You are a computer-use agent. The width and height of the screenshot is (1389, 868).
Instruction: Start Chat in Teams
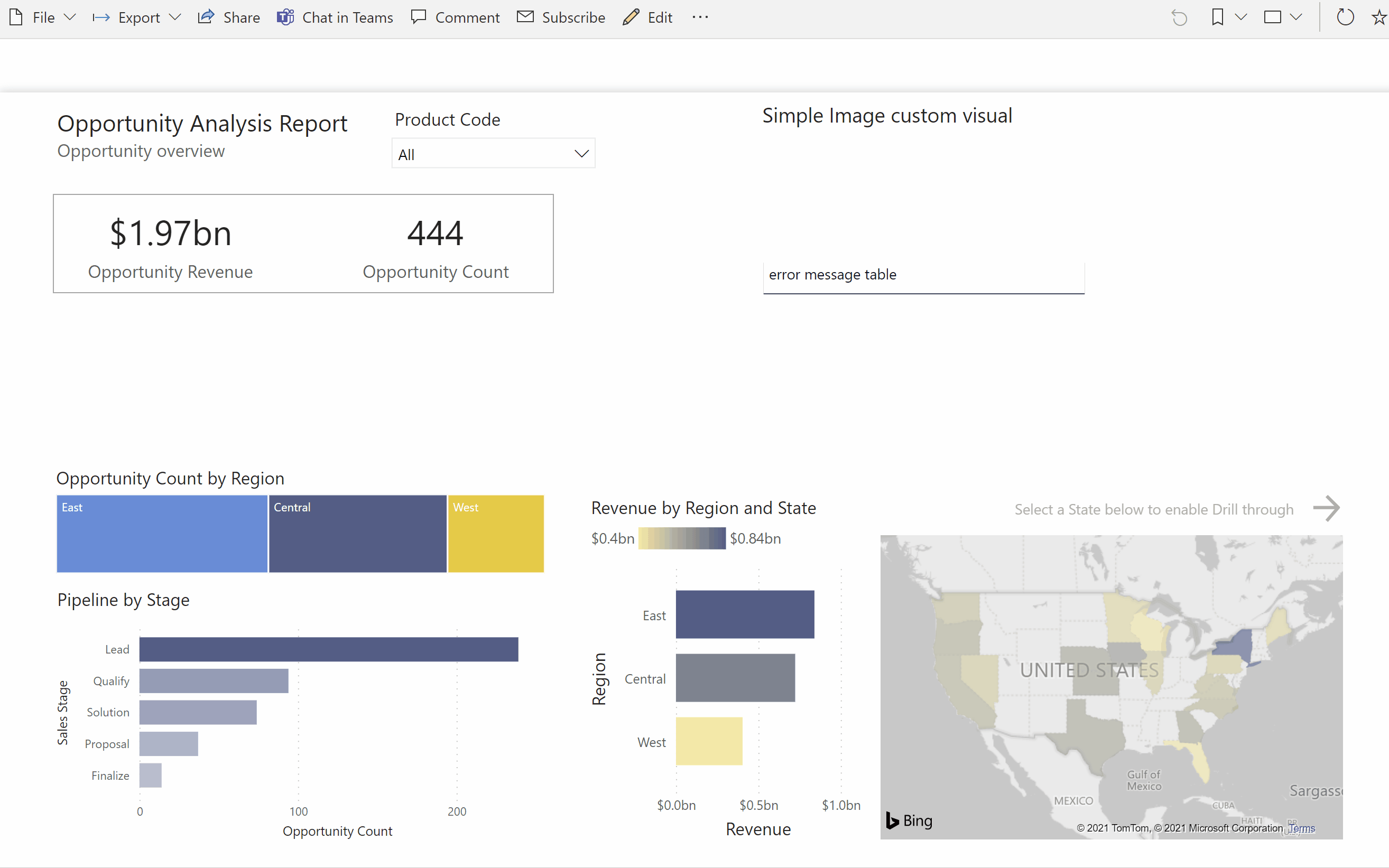tap(335, 17)
